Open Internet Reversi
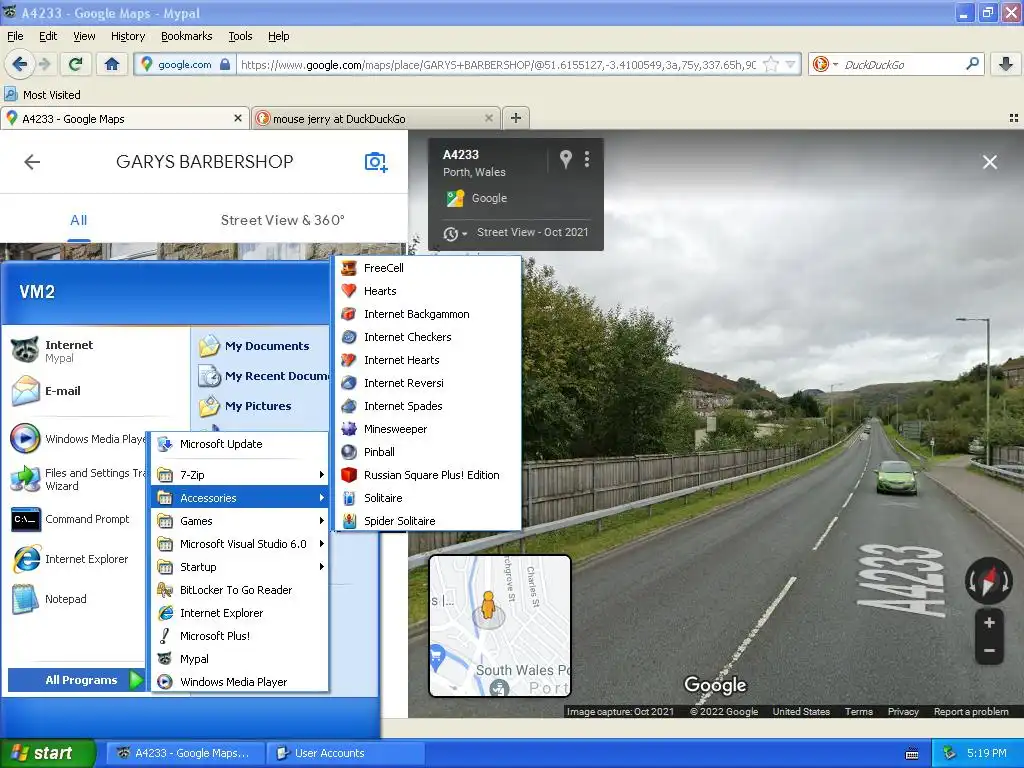 coord(428,383)
